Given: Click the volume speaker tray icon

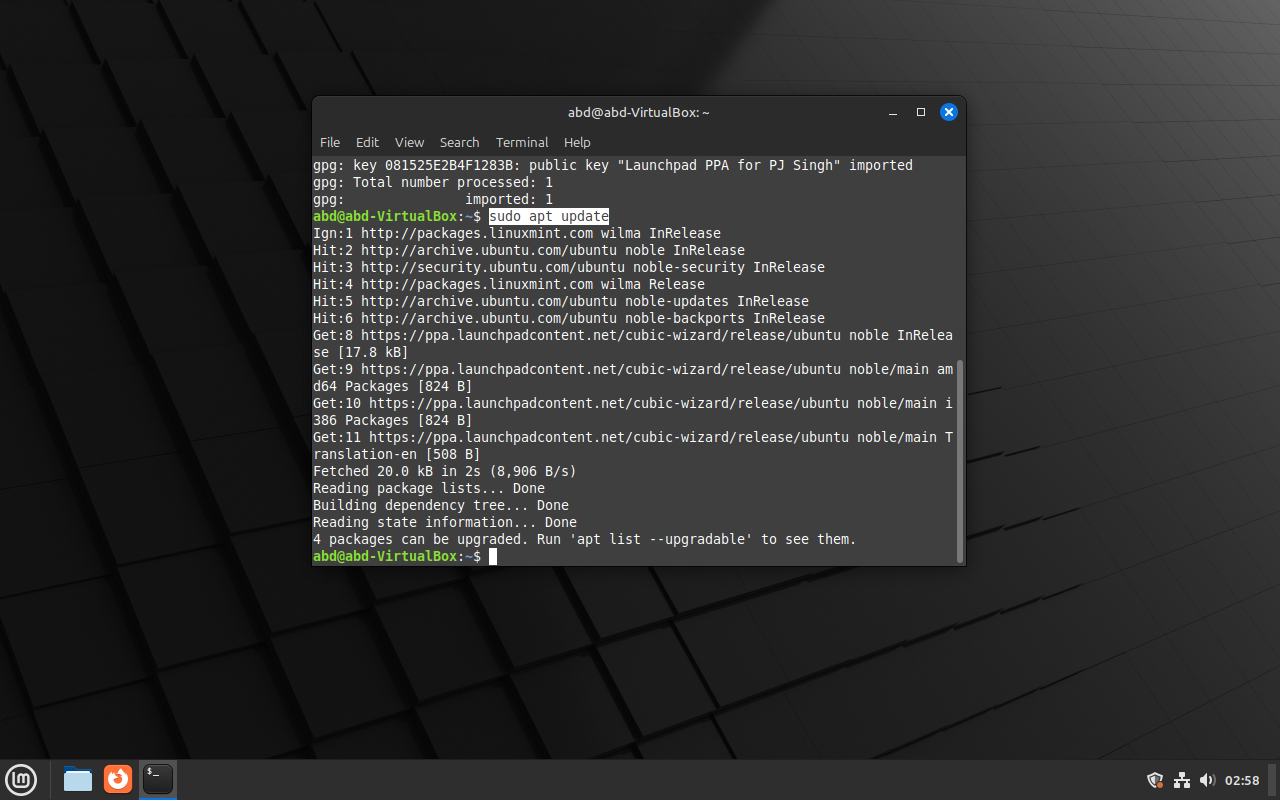Looking at the screenshot, I should 1206,780.
